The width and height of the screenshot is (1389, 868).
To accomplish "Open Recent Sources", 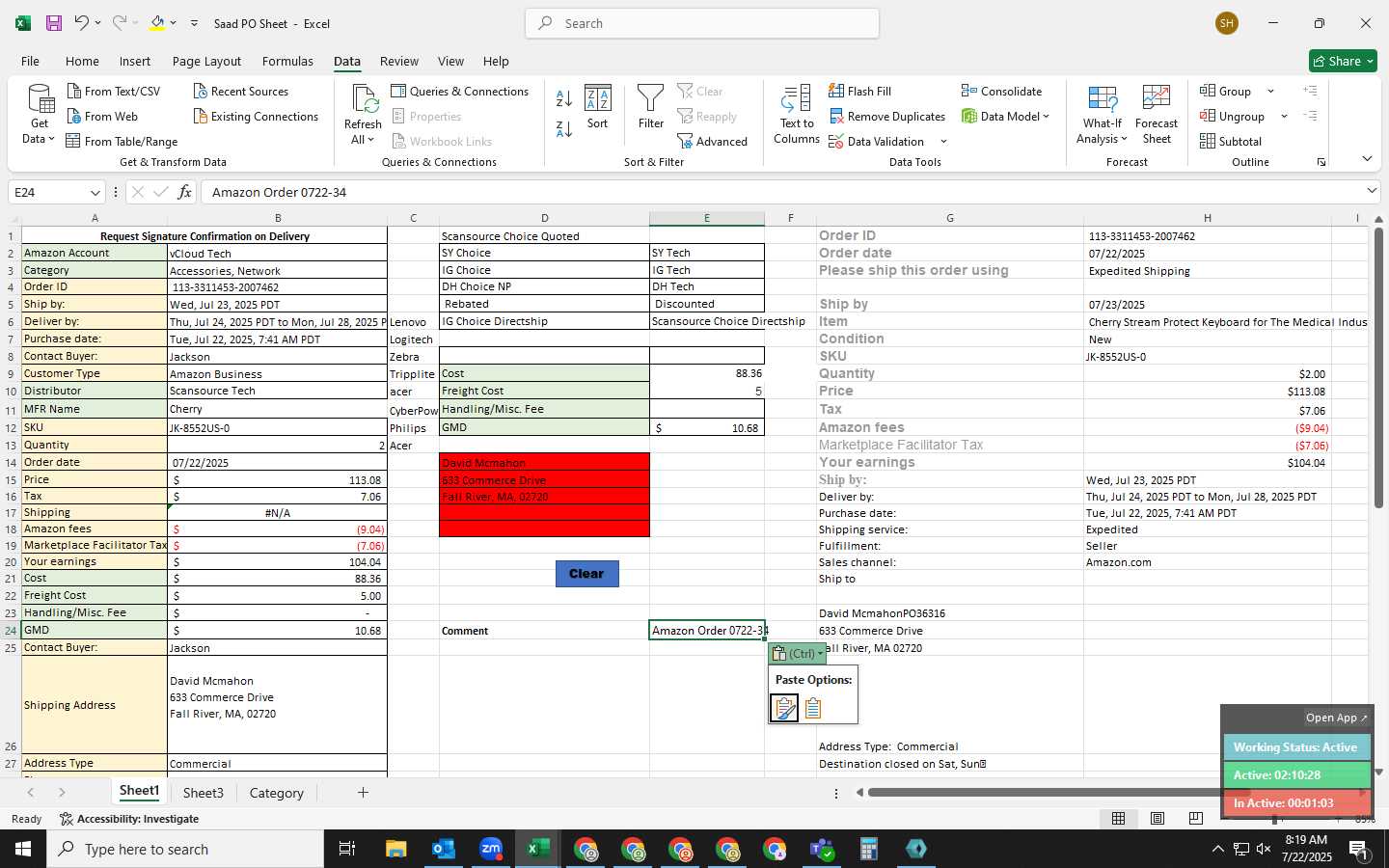I will coord(240,91).
